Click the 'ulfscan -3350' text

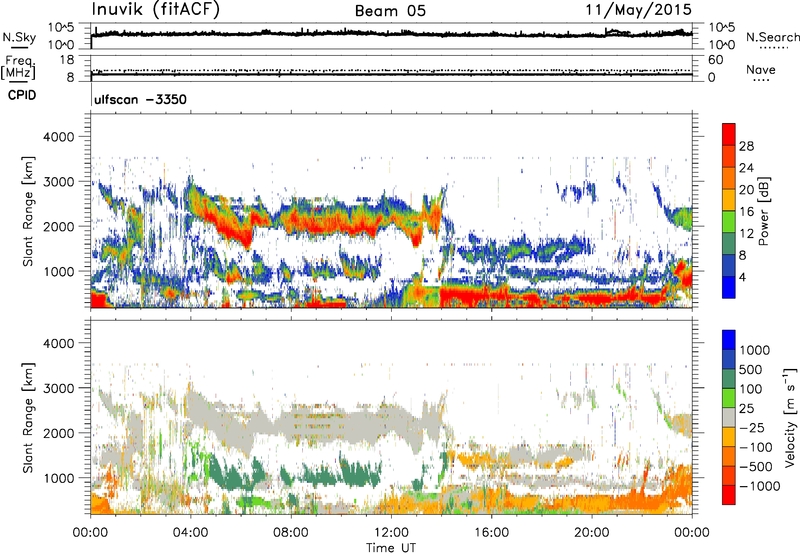(140, 99)
